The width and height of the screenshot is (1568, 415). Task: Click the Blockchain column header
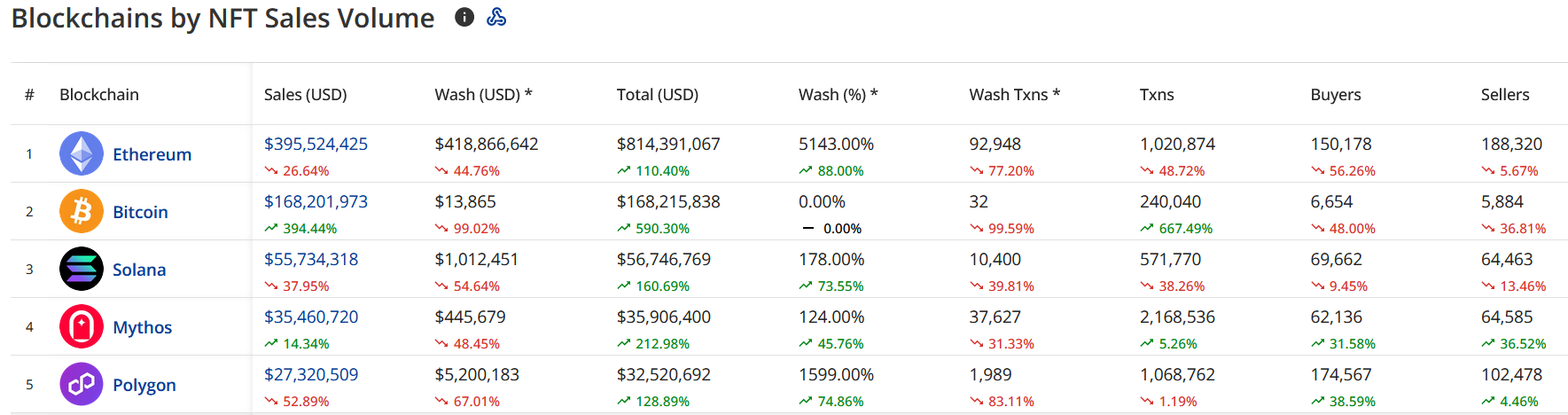tap(99, 94)
